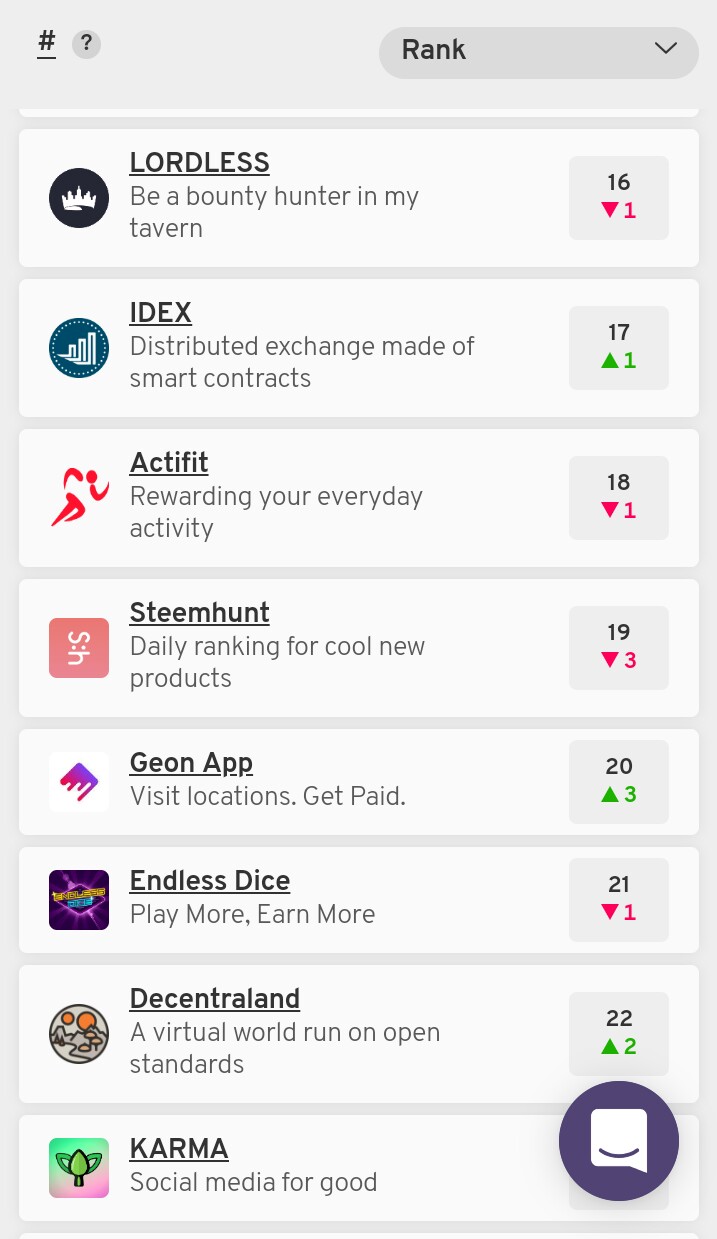Open the Endless Dice title link
This screenshot has height=1239, width=717.
[x=210, y=880]
